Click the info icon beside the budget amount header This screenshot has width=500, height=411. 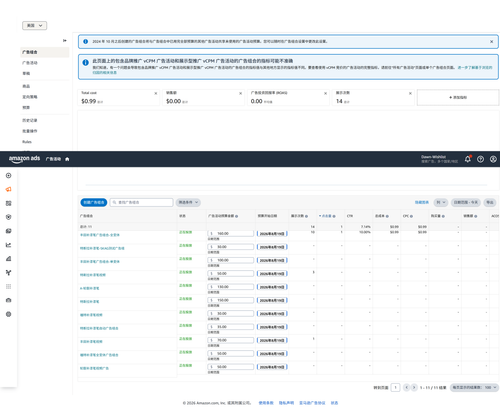point(237,216)
